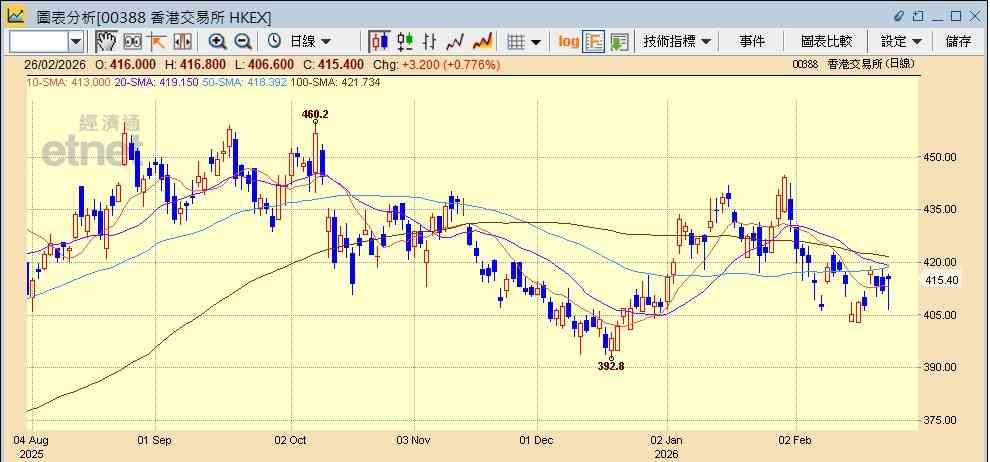Open the grid options dropdown arrow
This screenshot has height=462, width=990.
pos(536,42)
